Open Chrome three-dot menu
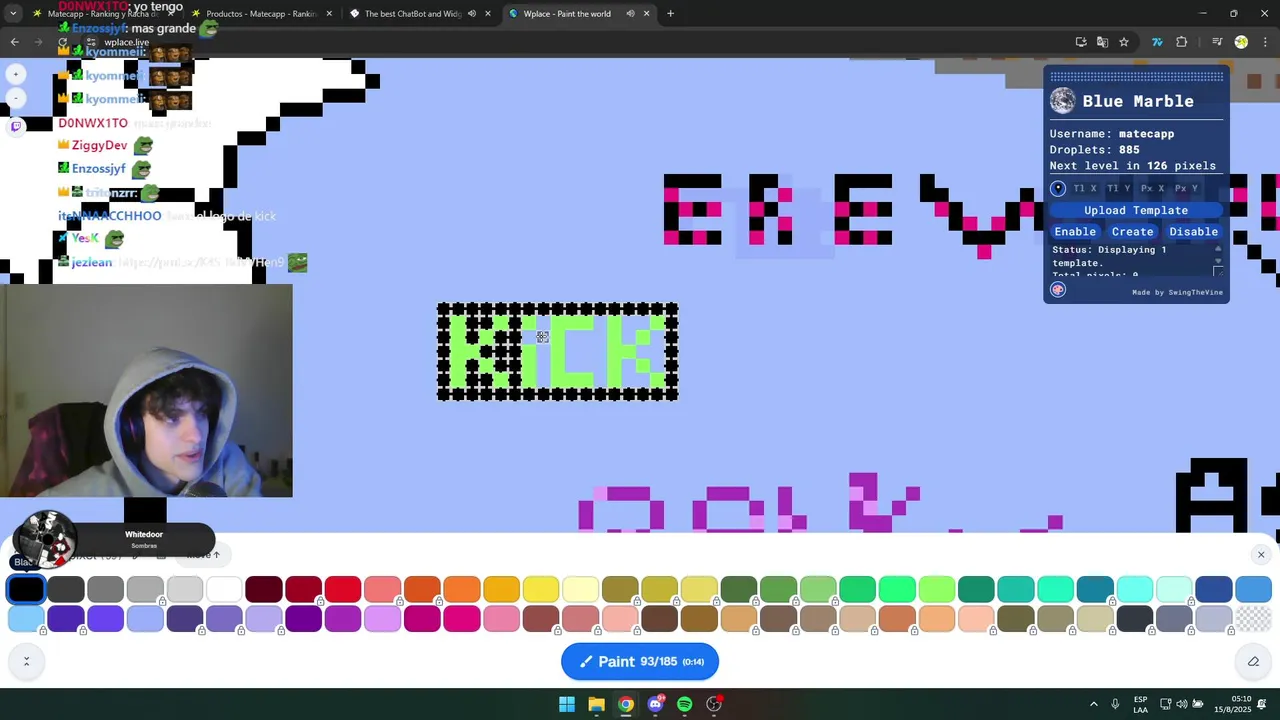 point(1266,42)
